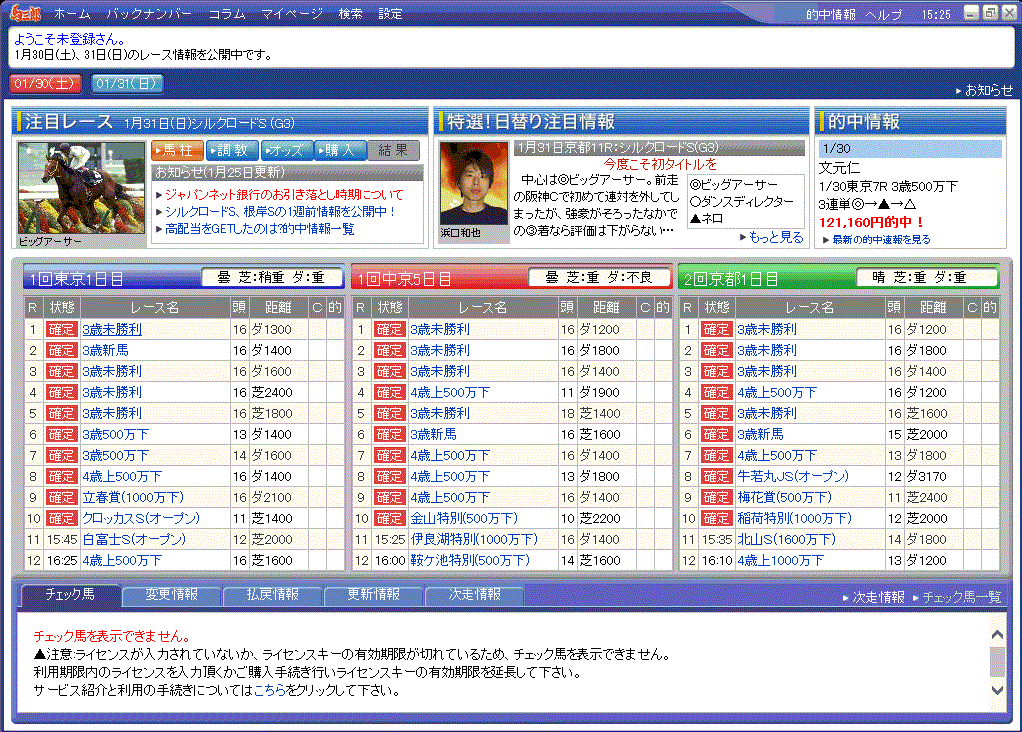The image size is (1022, 732).
Task: Open the マイページ menu
Action: (292, 14)
